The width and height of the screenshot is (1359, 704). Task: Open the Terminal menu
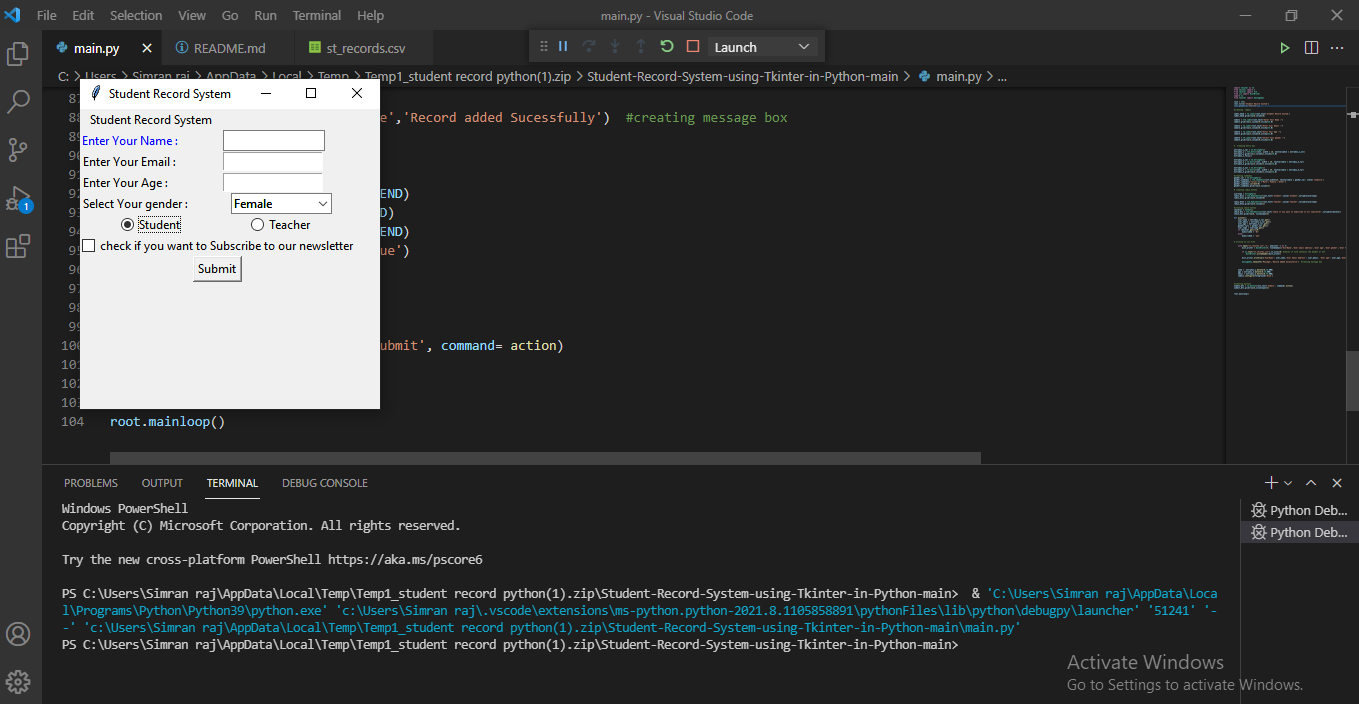click(x=316, y=15)
